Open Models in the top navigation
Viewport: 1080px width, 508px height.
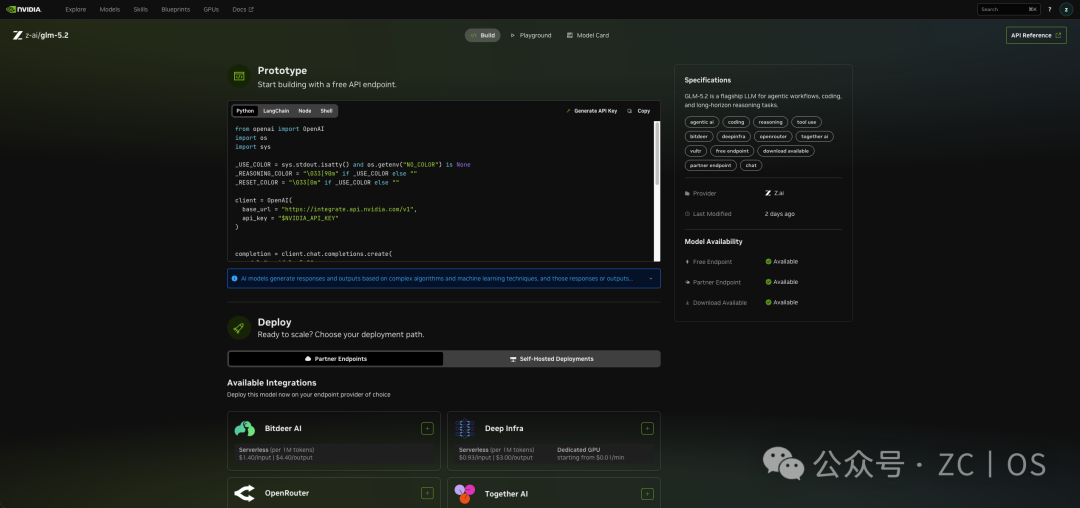[110, 10]
